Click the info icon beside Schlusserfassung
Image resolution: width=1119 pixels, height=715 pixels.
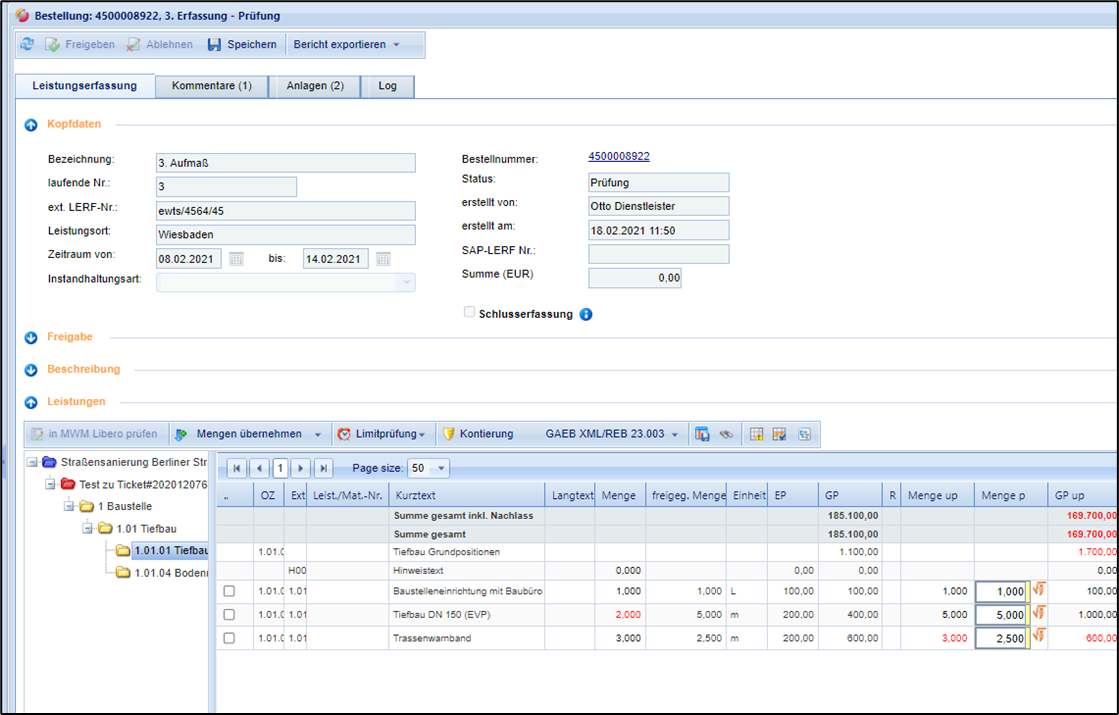click(586, 314)
